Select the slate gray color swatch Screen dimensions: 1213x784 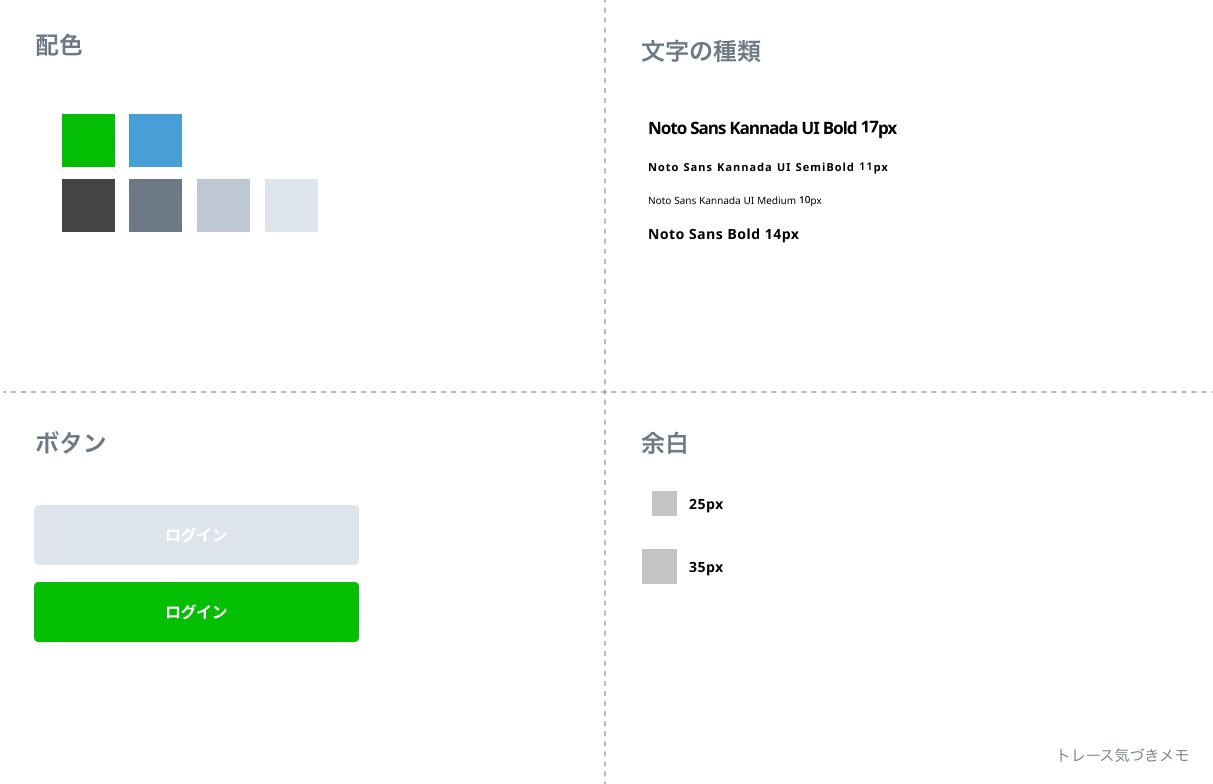[155, 205]
